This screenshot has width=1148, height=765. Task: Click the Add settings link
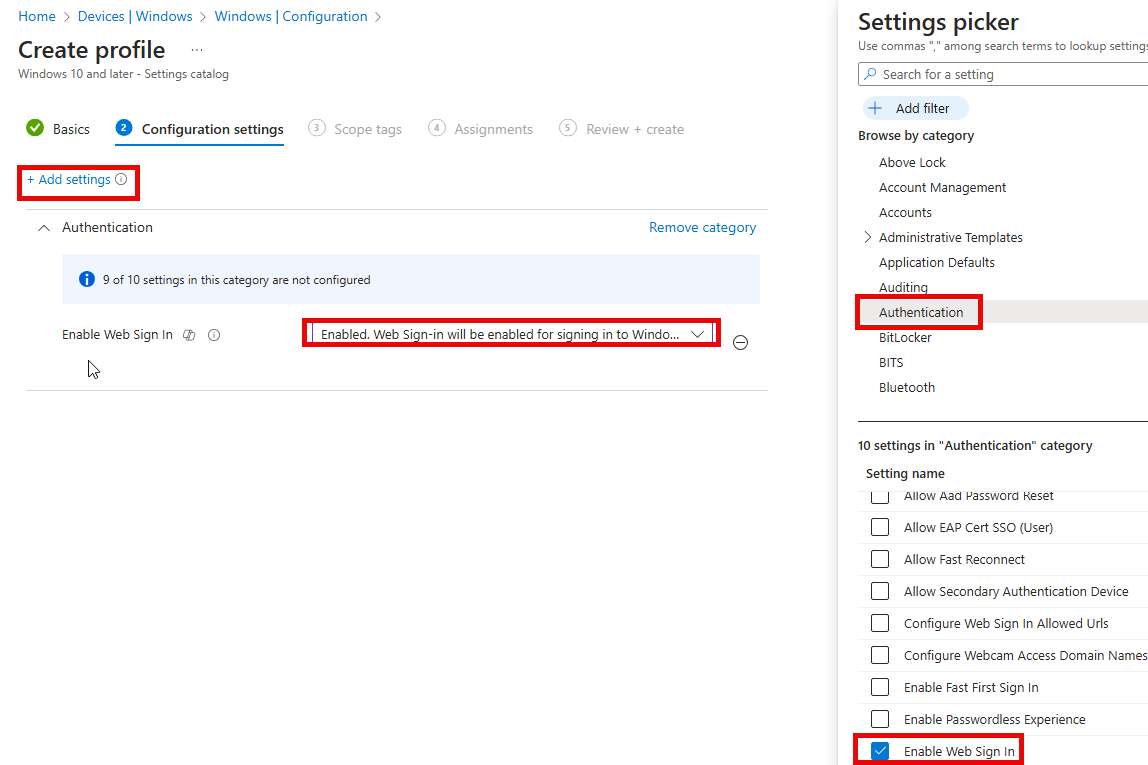(x=69, y=180)
